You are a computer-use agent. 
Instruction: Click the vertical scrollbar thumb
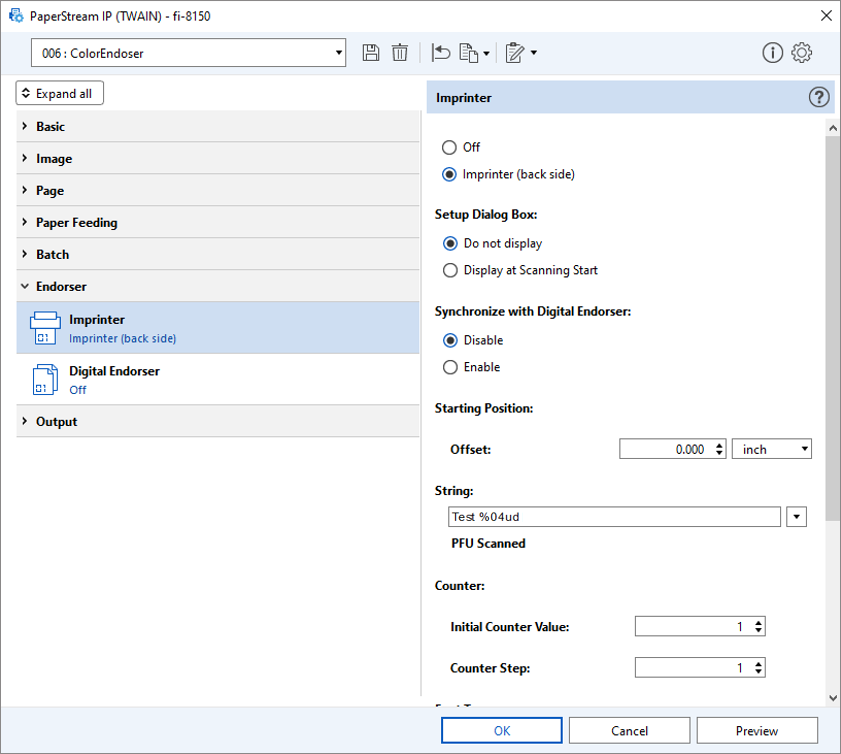tap(832, 328)
